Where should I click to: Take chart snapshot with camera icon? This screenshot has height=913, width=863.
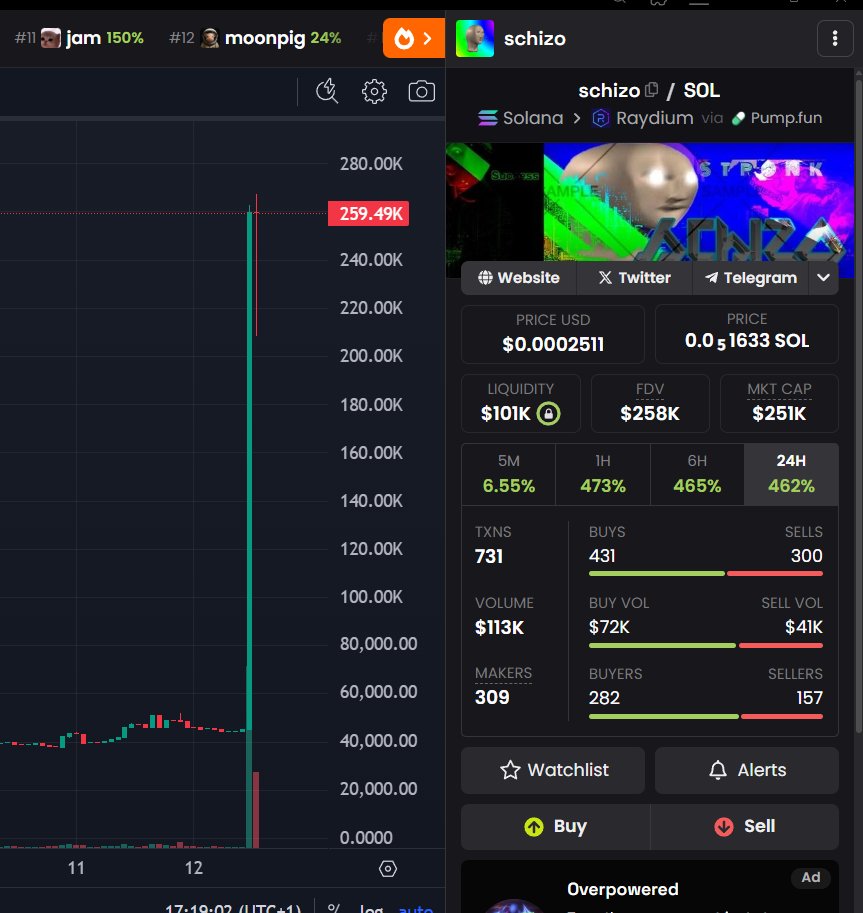(422, 91)
